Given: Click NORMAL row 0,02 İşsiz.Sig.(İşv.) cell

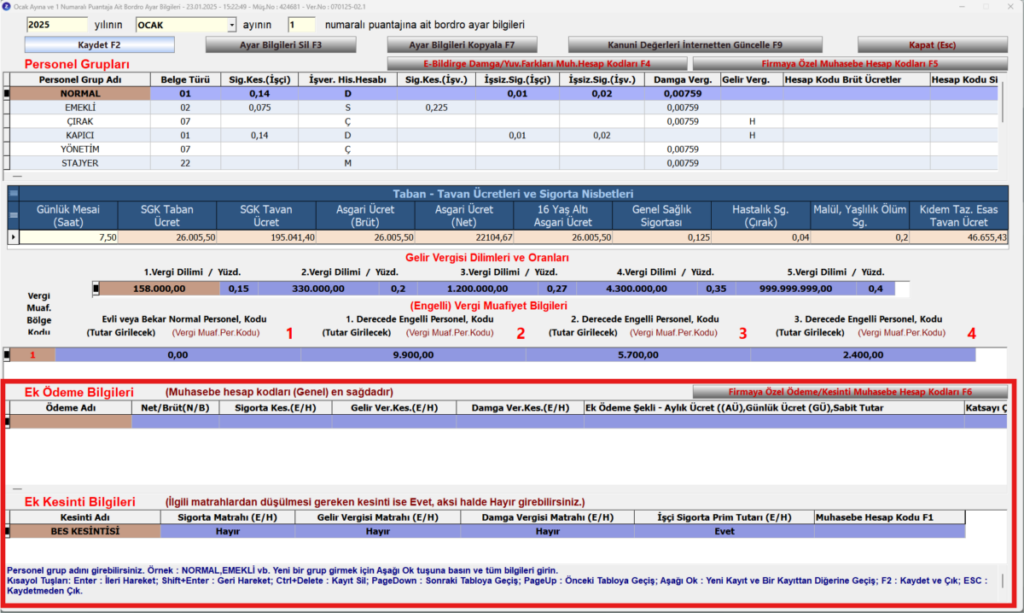Looking at the screenshot, I should point(602,93).
